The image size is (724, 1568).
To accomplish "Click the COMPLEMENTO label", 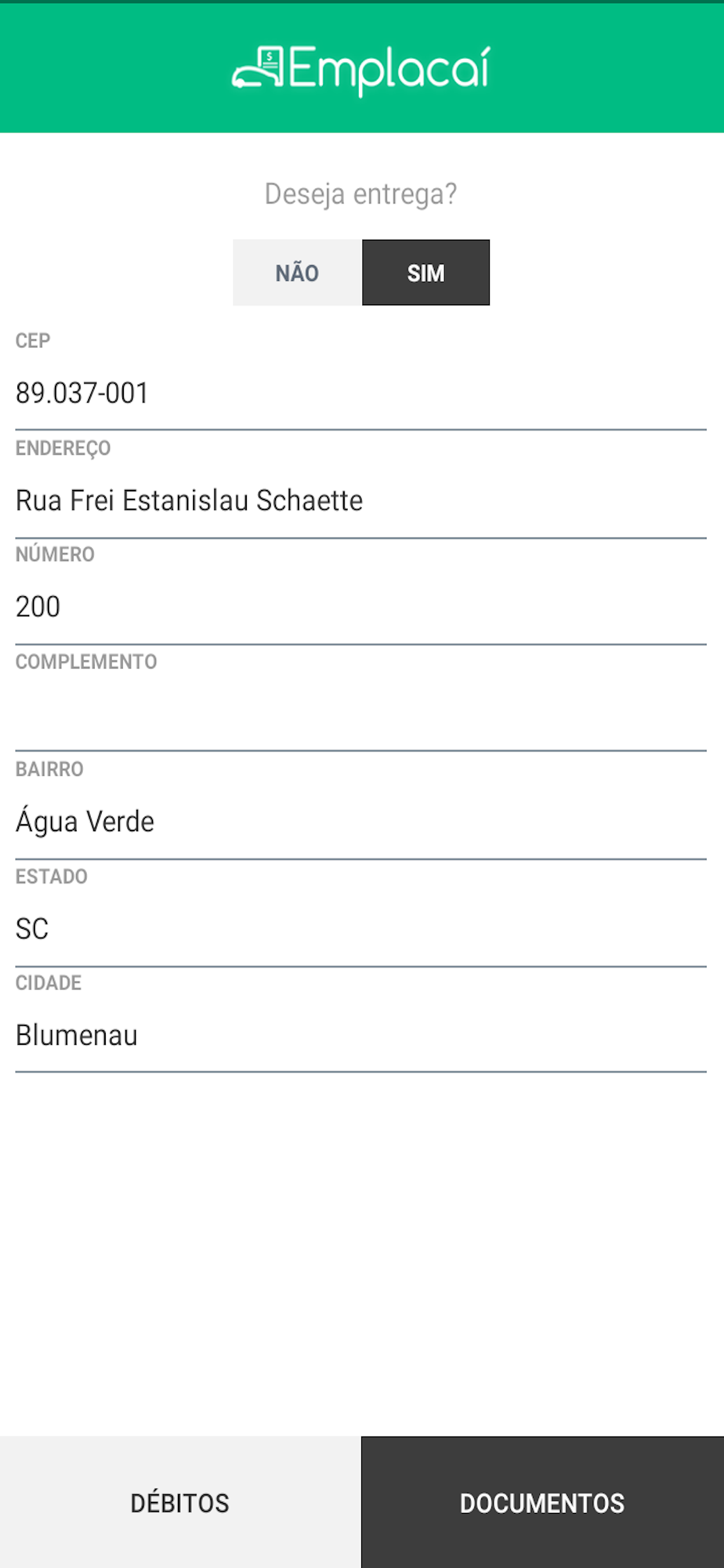I will click(x=86, y=662).
